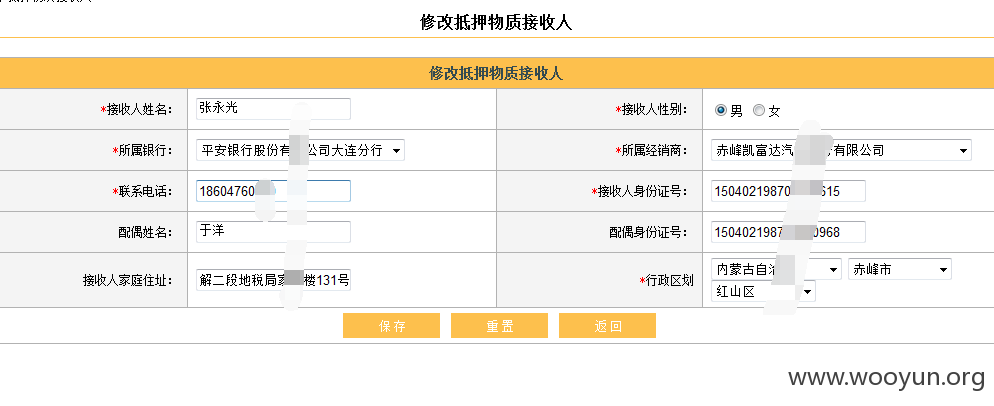Select the 男 gender radio button
Screen dimensions: 994x406
coord(720,110)
